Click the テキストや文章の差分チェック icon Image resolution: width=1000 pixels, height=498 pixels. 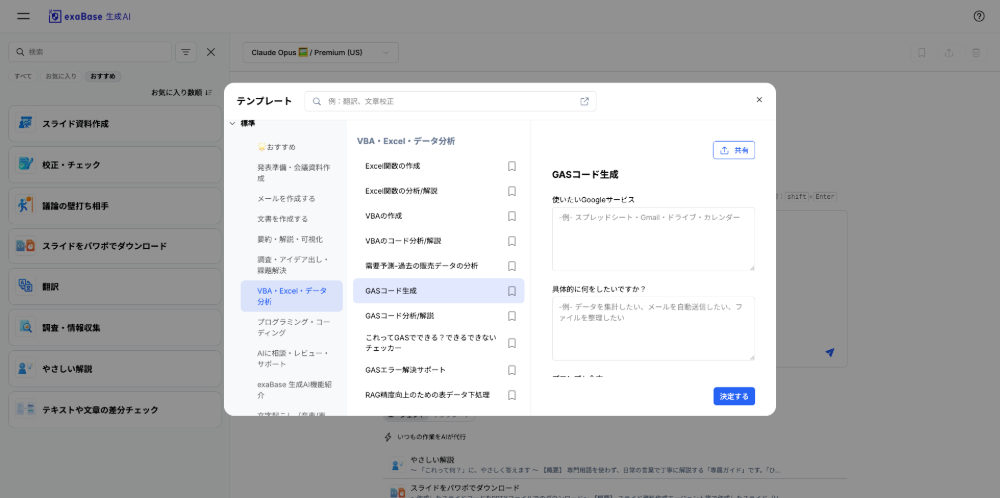click(x=25, y=409)
